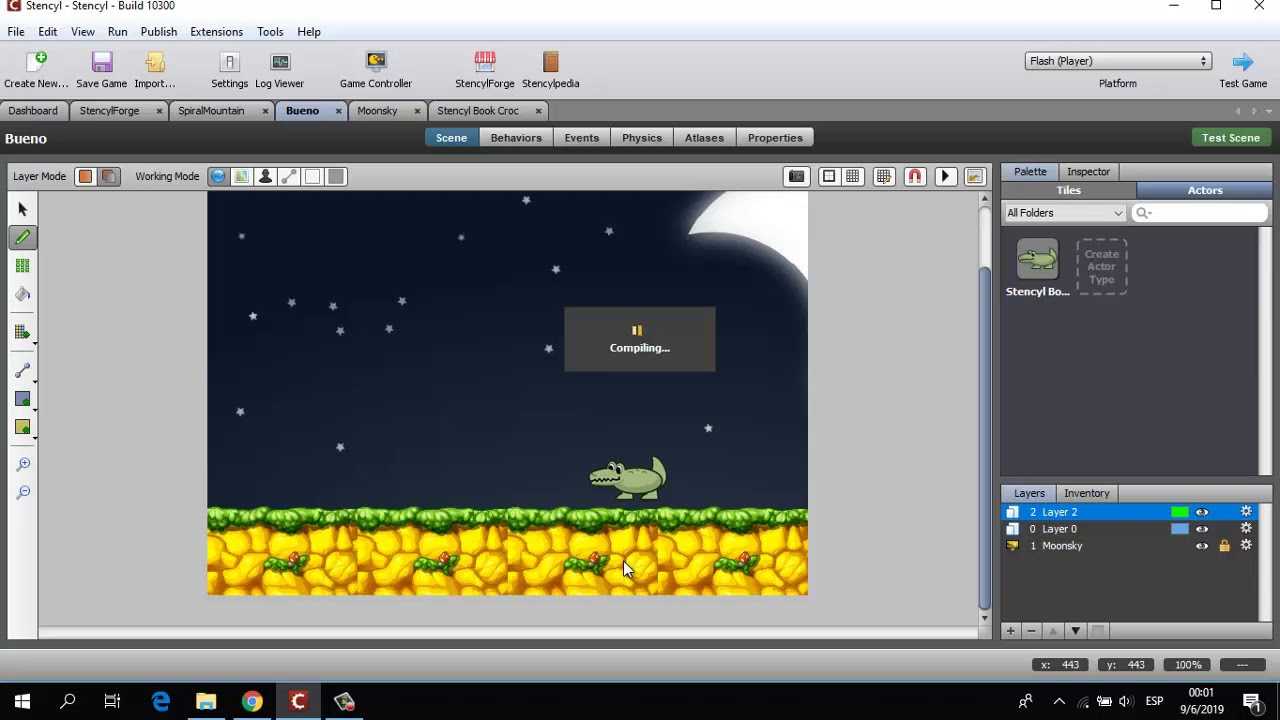Click the green Layer 2 color swatch
The width and height of the screenshot is (1280, 720).
[1180, 512]
